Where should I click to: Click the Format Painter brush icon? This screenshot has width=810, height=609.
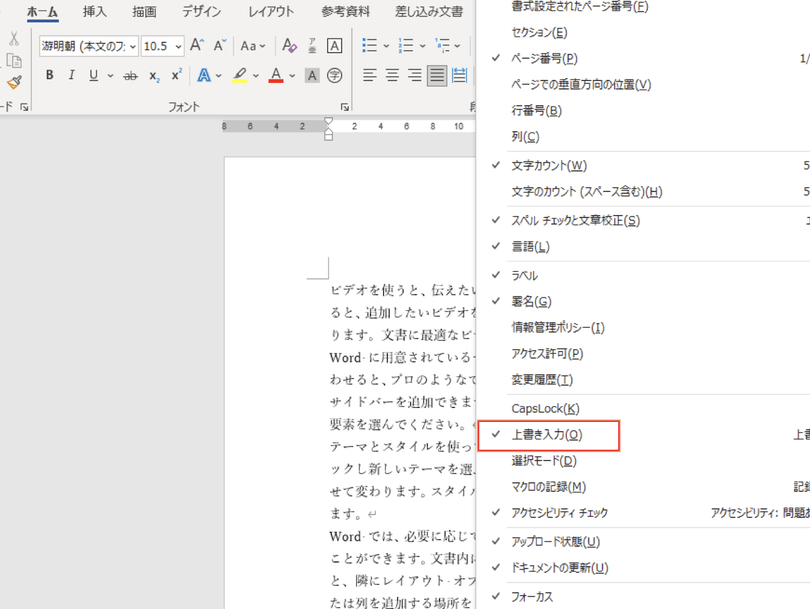14,83
